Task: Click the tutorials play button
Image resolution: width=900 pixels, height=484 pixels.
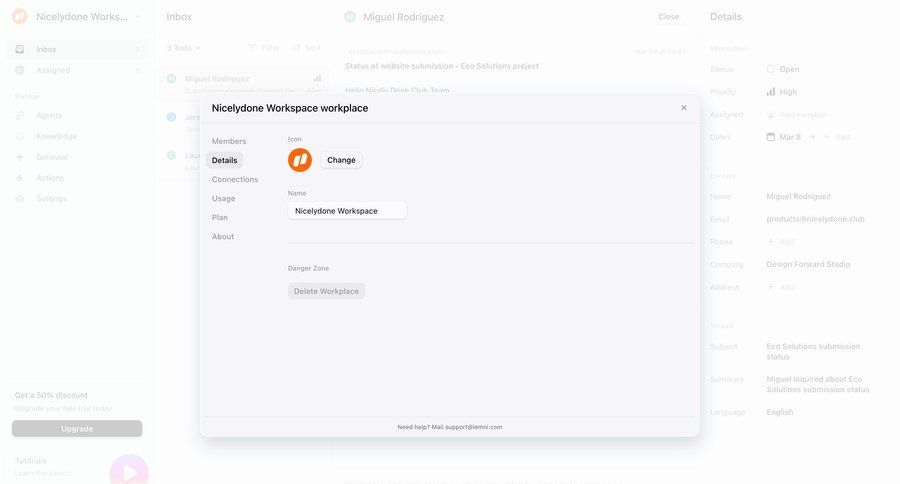Action: (x=129, y=472)
